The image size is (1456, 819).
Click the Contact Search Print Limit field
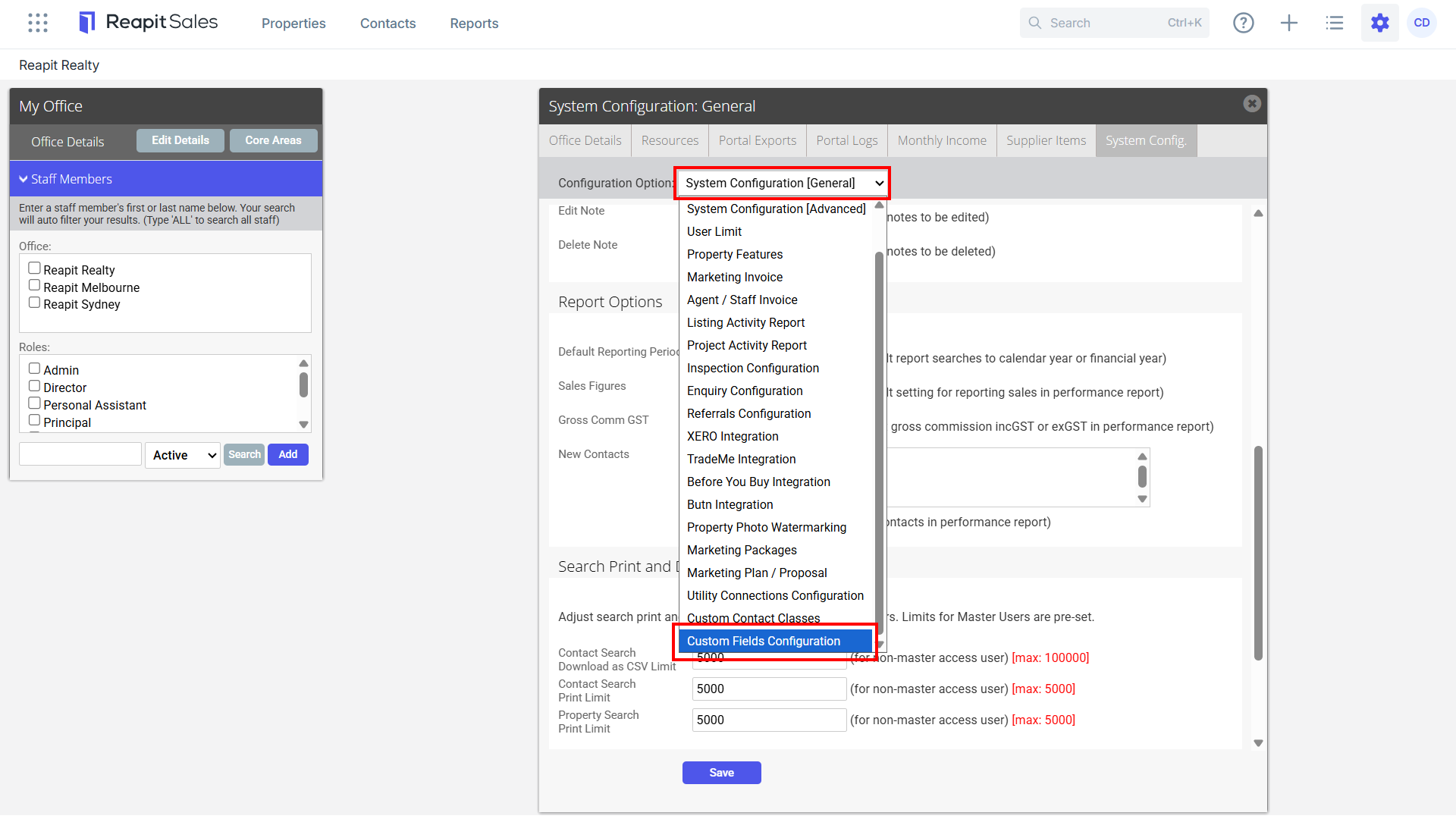769,689
